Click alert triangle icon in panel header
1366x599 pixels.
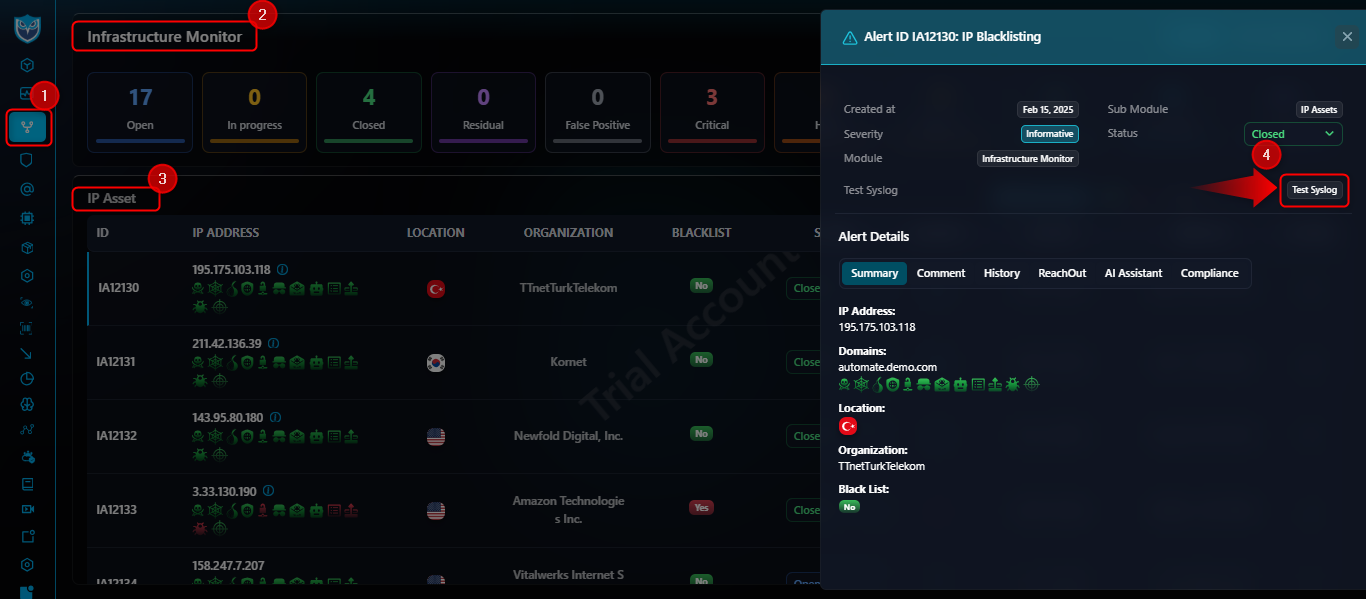click(x=850, y=37)
